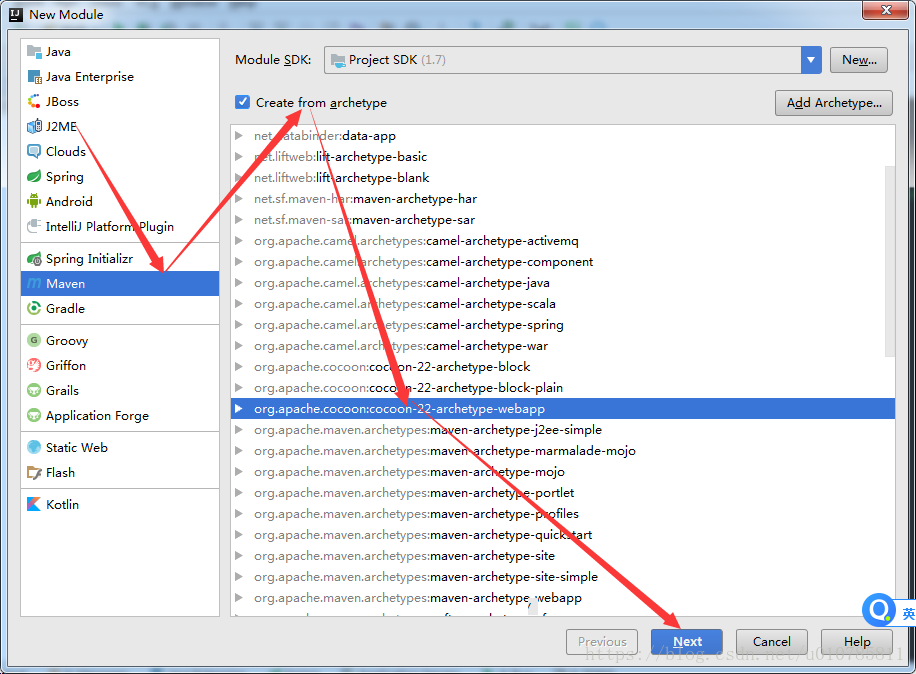Open the Module SDK dropdown

tap(811, 60)
